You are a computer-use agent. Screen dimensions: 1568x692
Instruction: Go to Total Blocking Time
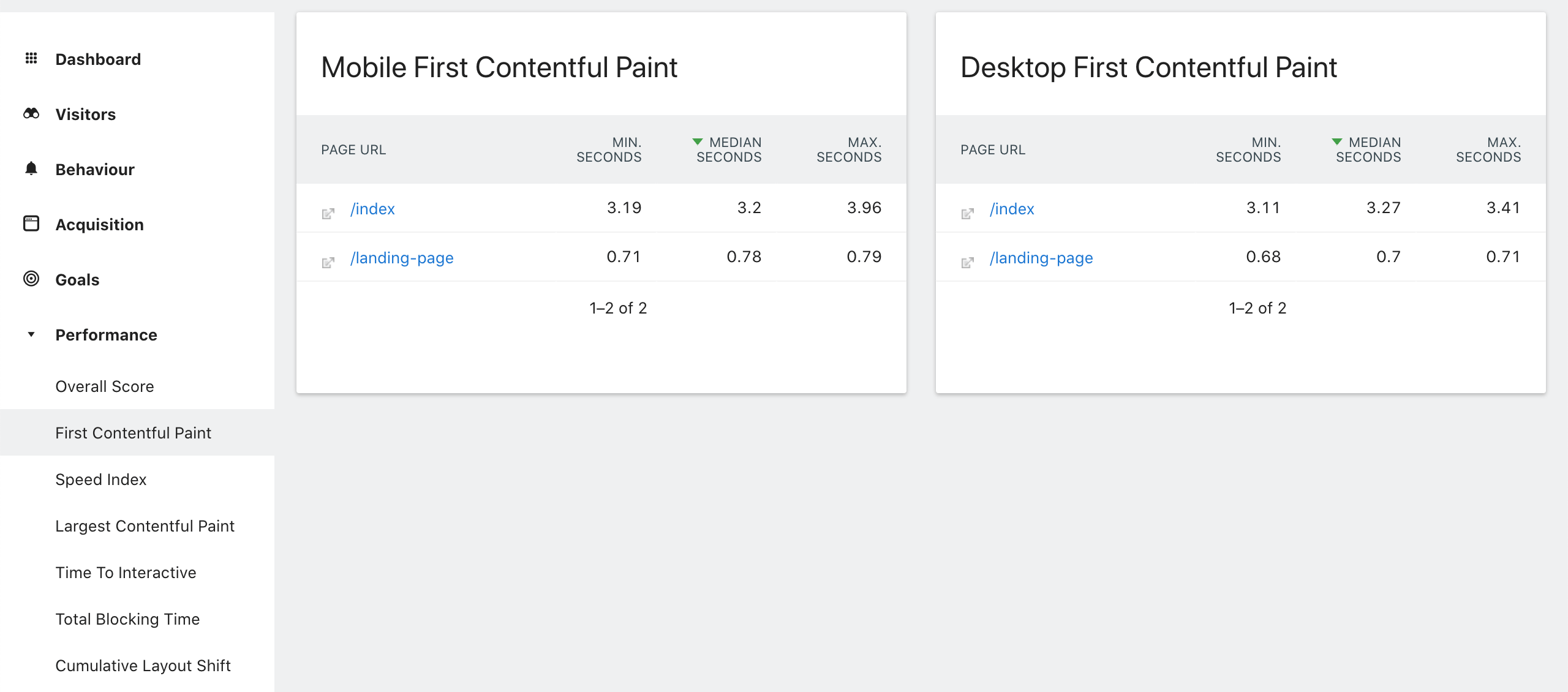coord(127,619)
